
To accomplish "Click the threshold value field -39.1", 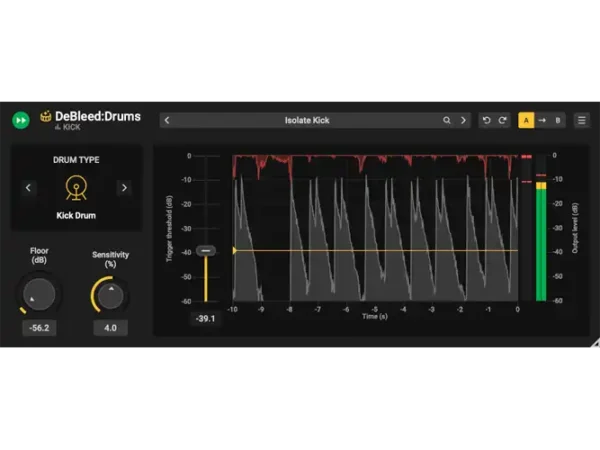I will pyautogui.click(x=205, y=318).
